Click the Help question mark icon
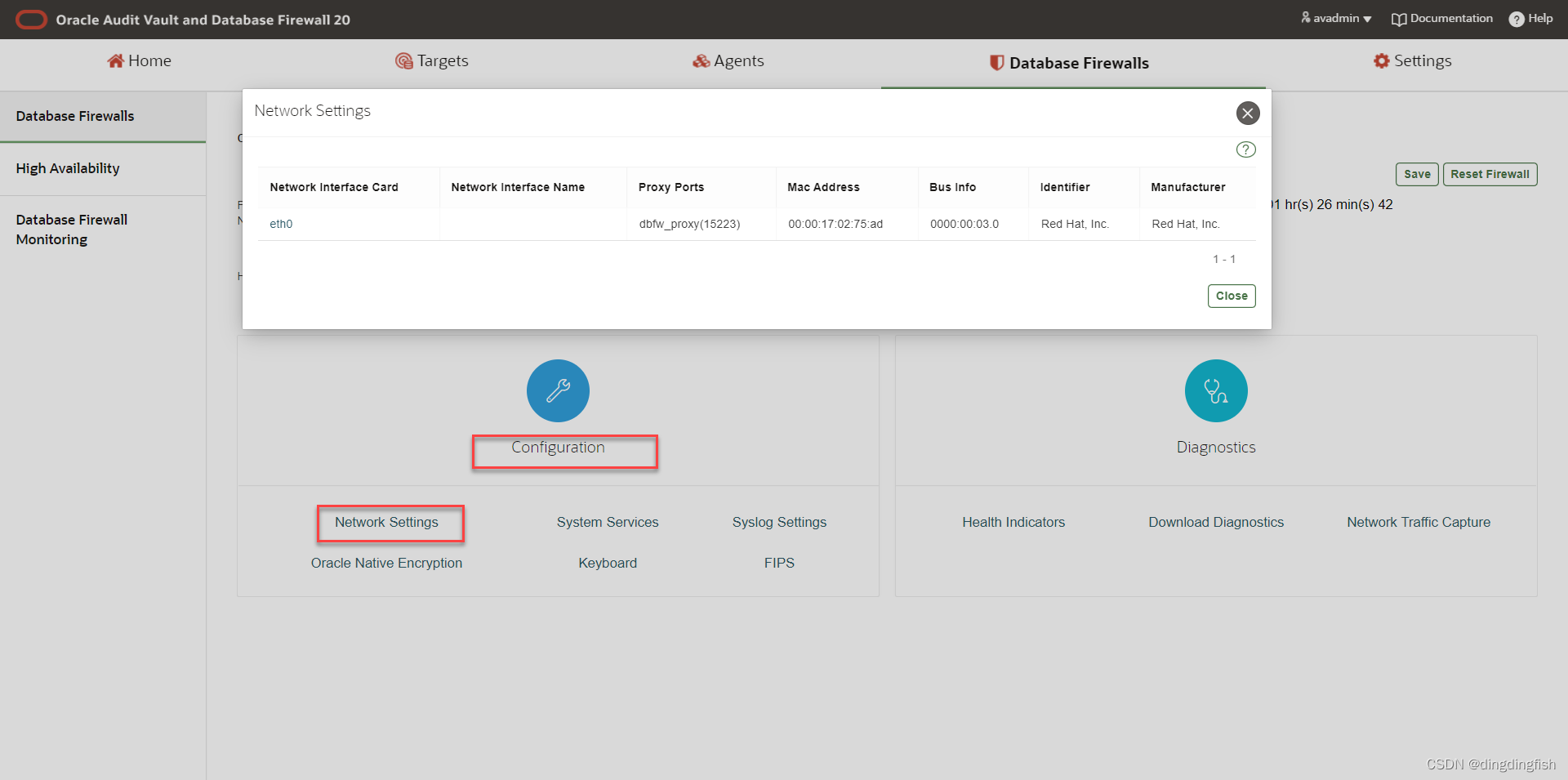This screenshot has height=780, width=1568. (x=1517, y=19)
